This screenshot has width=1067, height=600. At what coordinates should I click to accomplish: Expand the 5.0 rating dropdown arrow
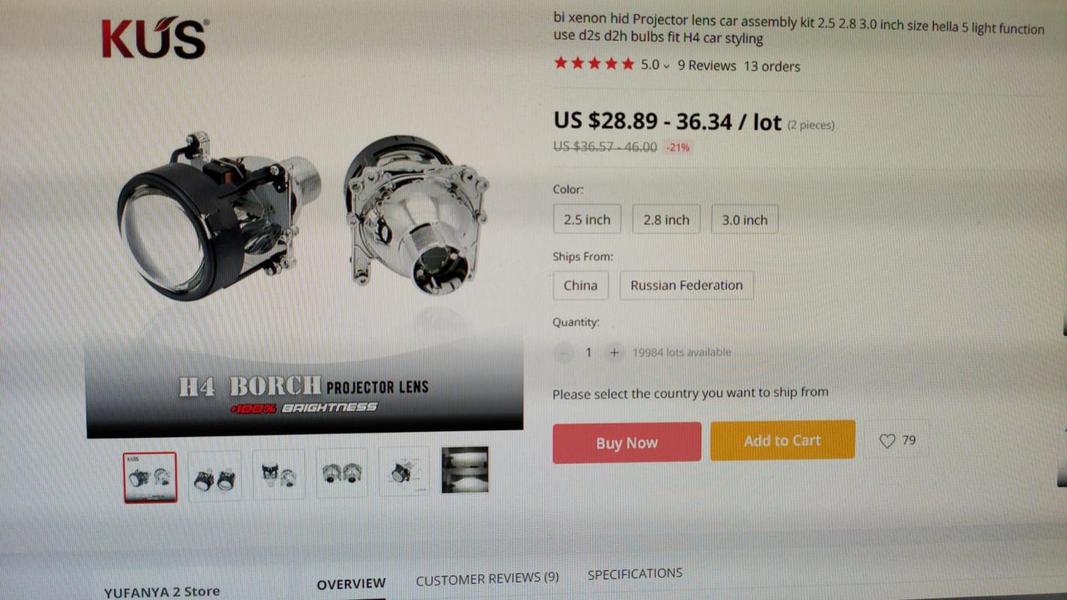click(666, 67)
